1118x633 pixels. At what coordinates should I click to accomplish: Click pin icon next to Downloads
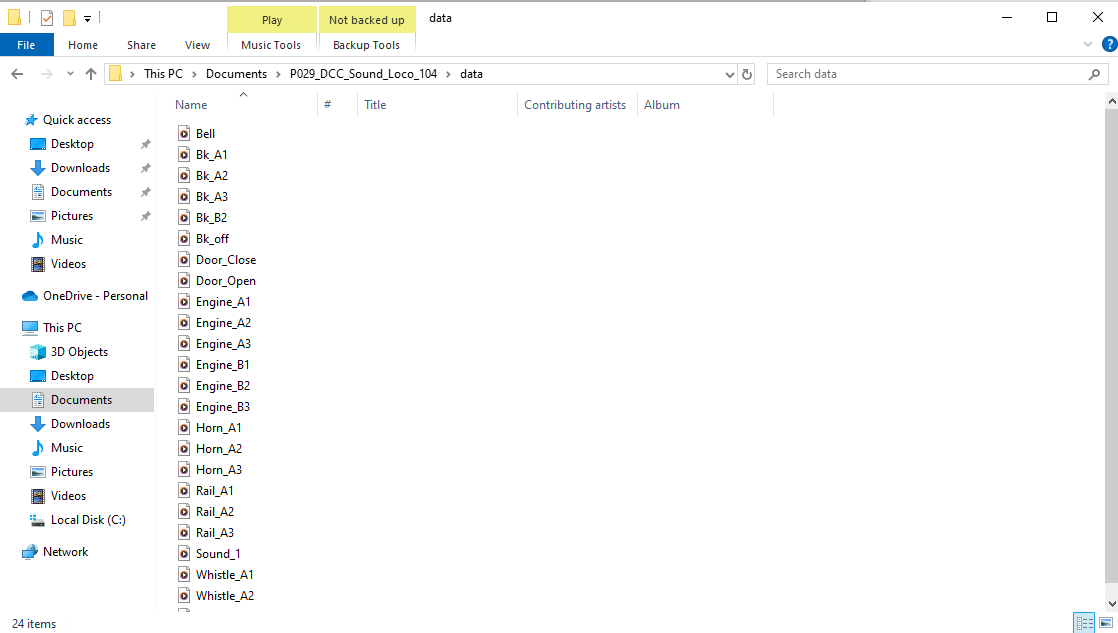[145, 168]
